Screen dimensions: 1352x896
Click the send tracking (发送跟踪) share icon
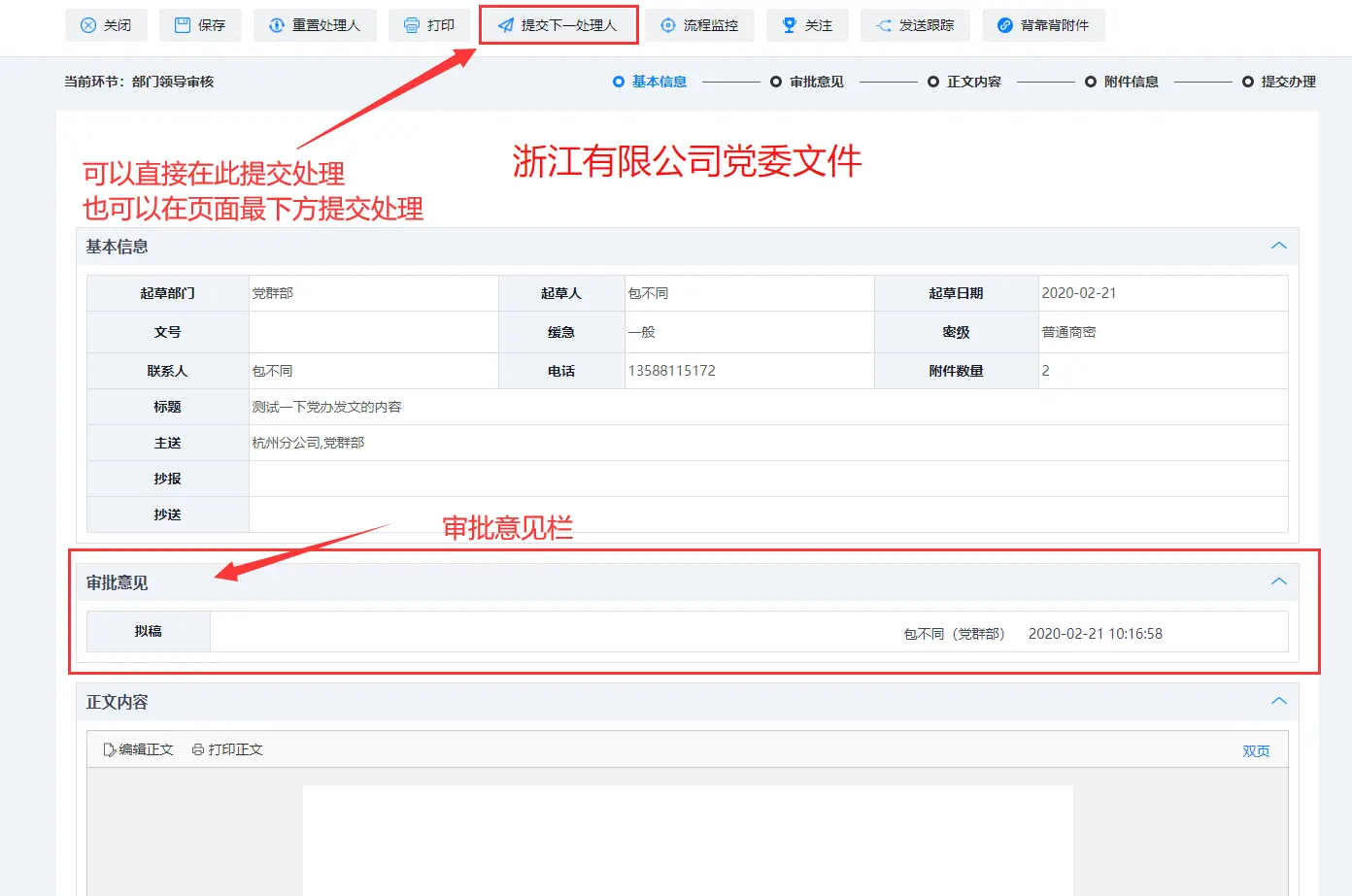point(884,25)
